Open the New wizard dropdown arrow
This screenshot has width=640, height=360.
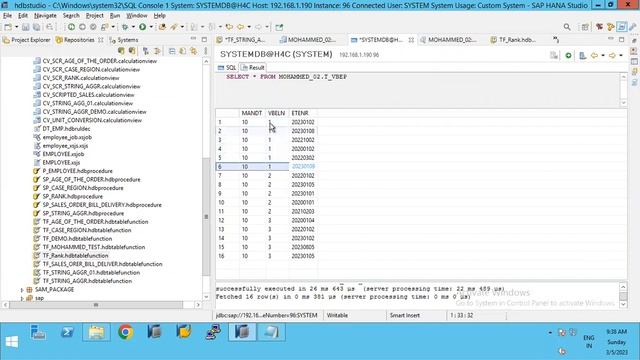pyautogui.click(x=16, y=27)
